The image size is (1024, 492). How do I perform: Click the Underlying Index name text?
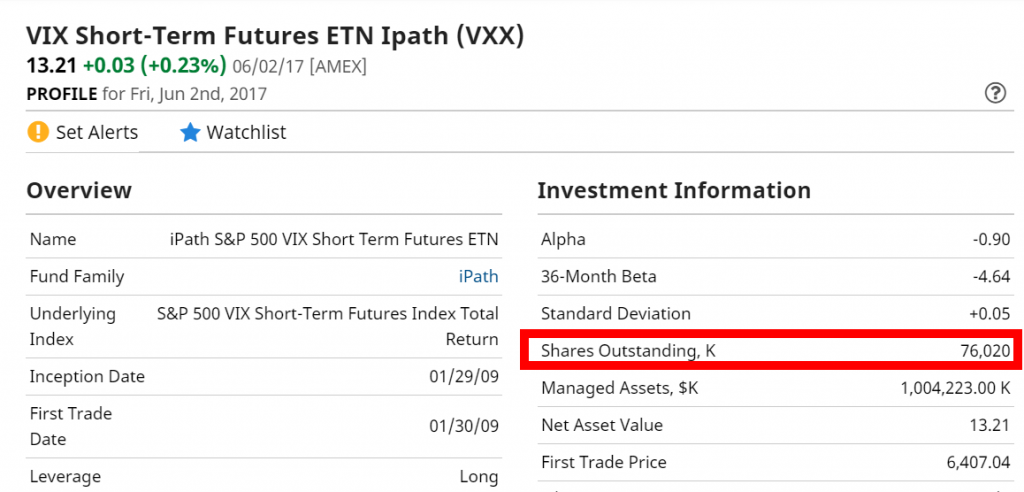(x=328, y=326)
